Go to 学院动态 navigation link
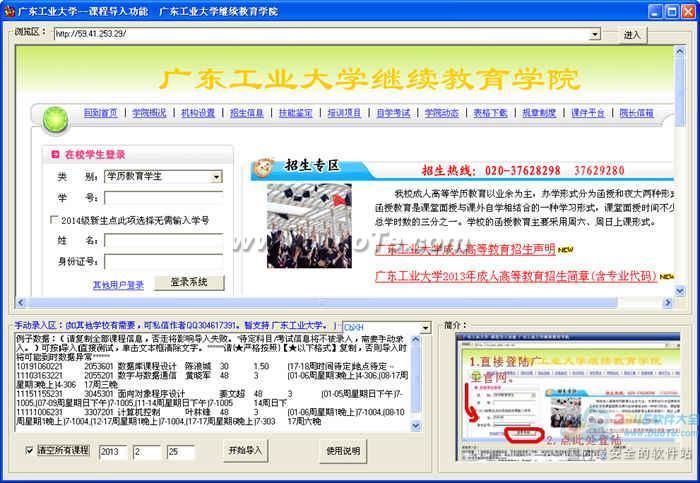 [442, 113]
